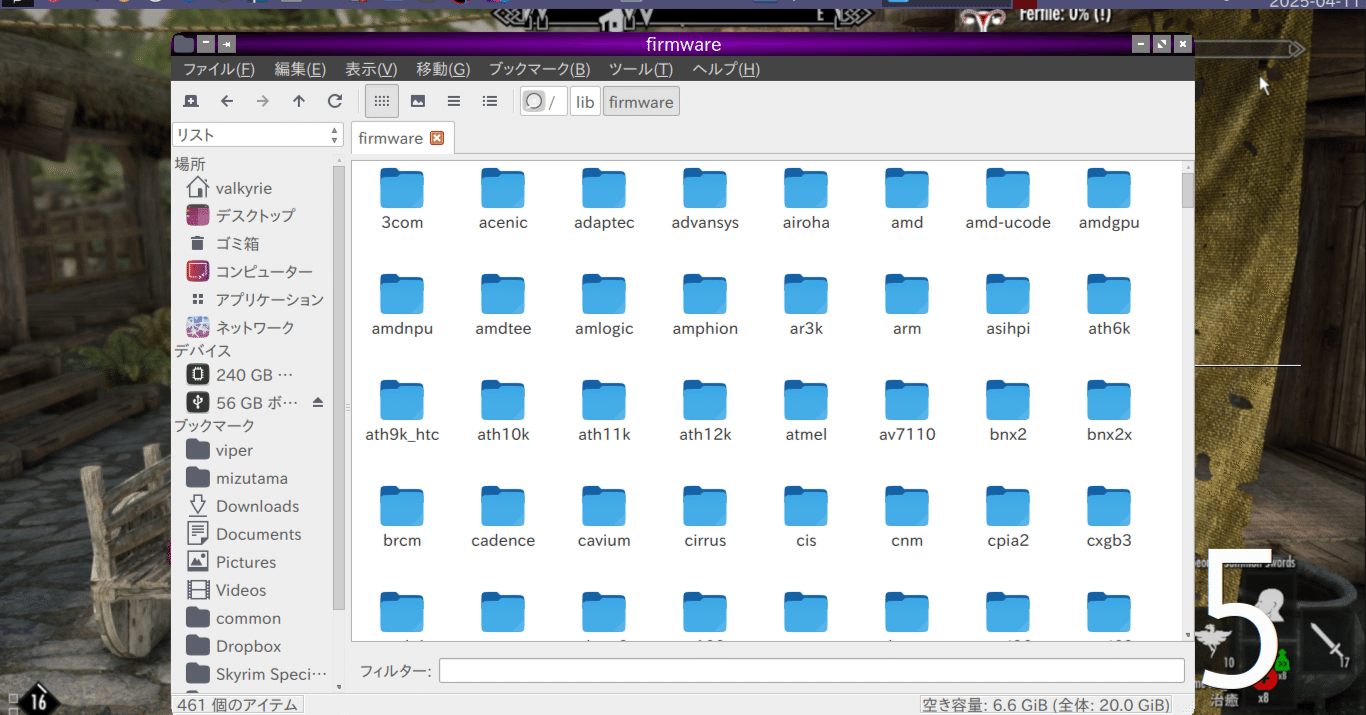
Task: Switch to thumbnail view mode
Action: tap(417, 101)
